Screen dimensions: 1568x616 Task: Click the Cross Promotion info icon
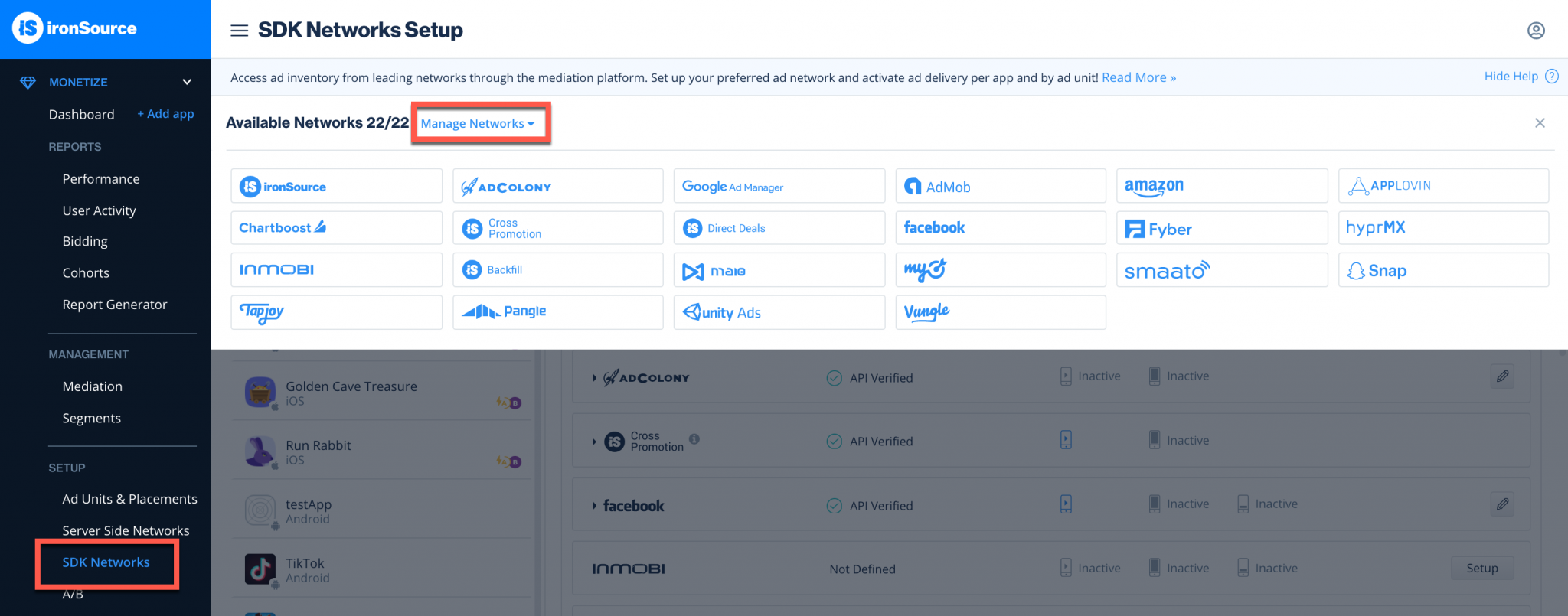(x=694, y=438)
